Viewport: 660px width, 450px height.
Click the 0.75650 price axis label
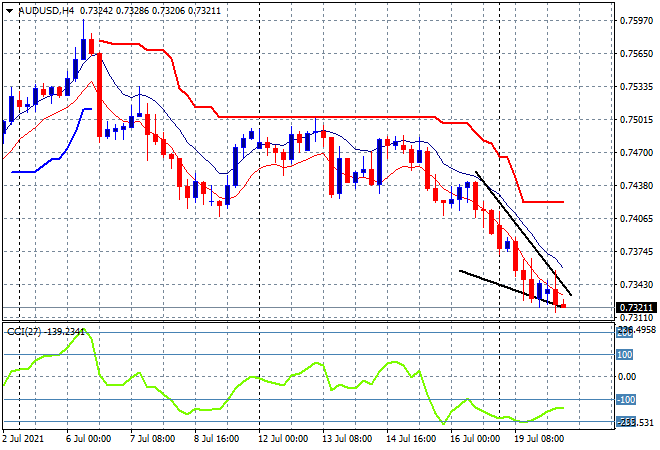click(x=637, y=53)
